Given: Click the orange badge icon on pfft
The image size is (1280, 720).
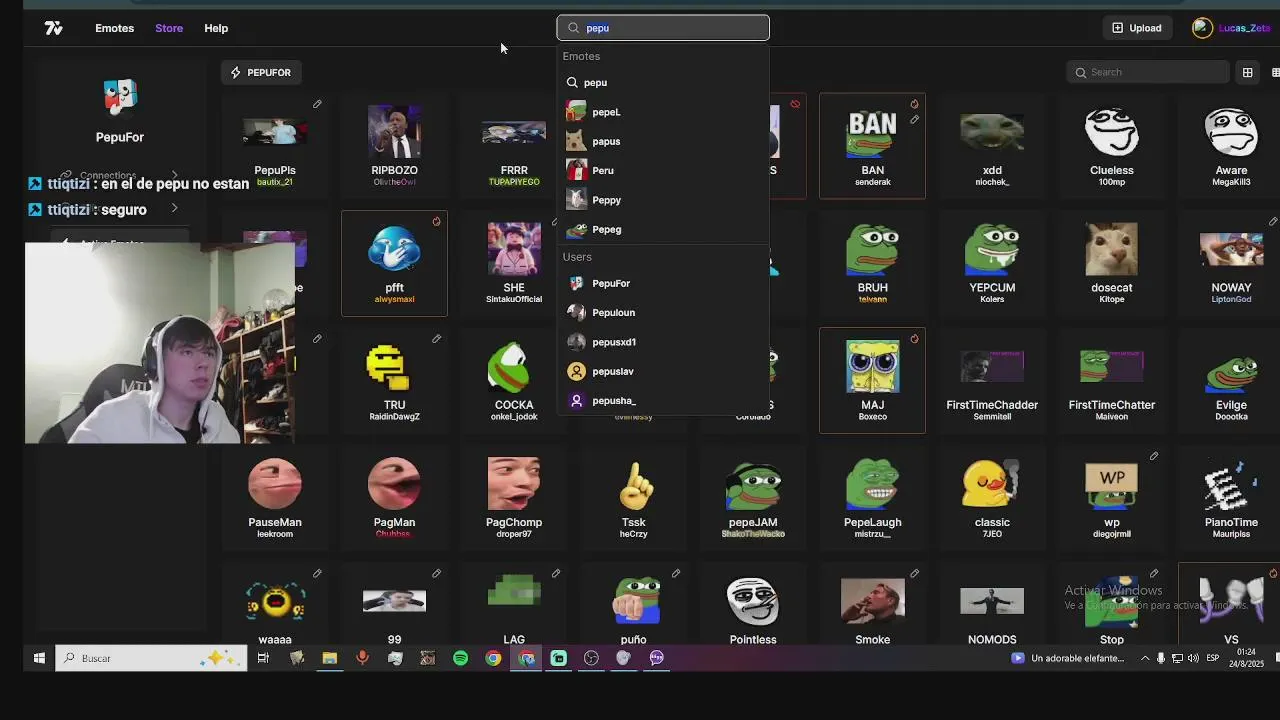Looking at the screenshot, I should click(436, 221).
